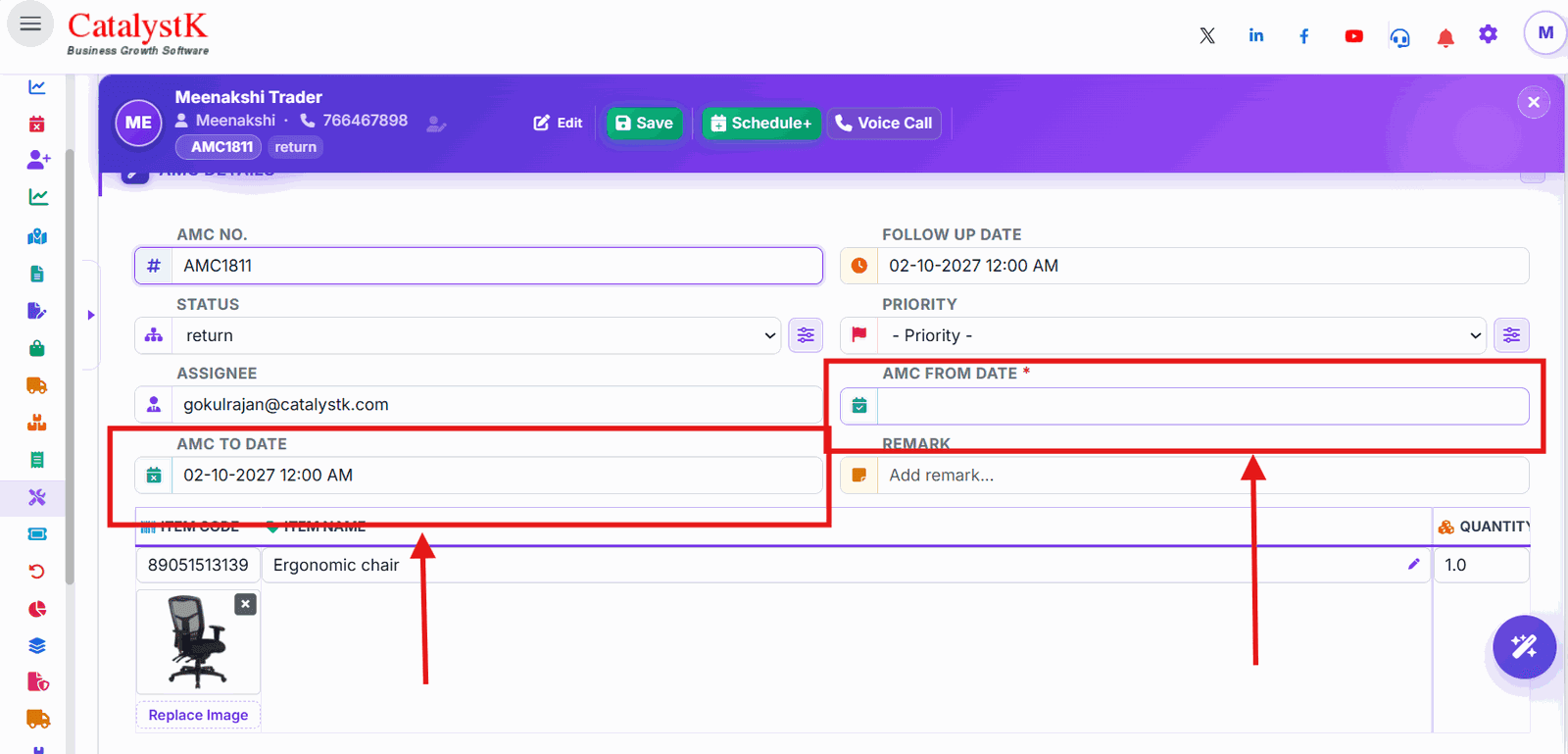Click the Save button
Viewport: 1568px width, 754px height.
[644, 123]
